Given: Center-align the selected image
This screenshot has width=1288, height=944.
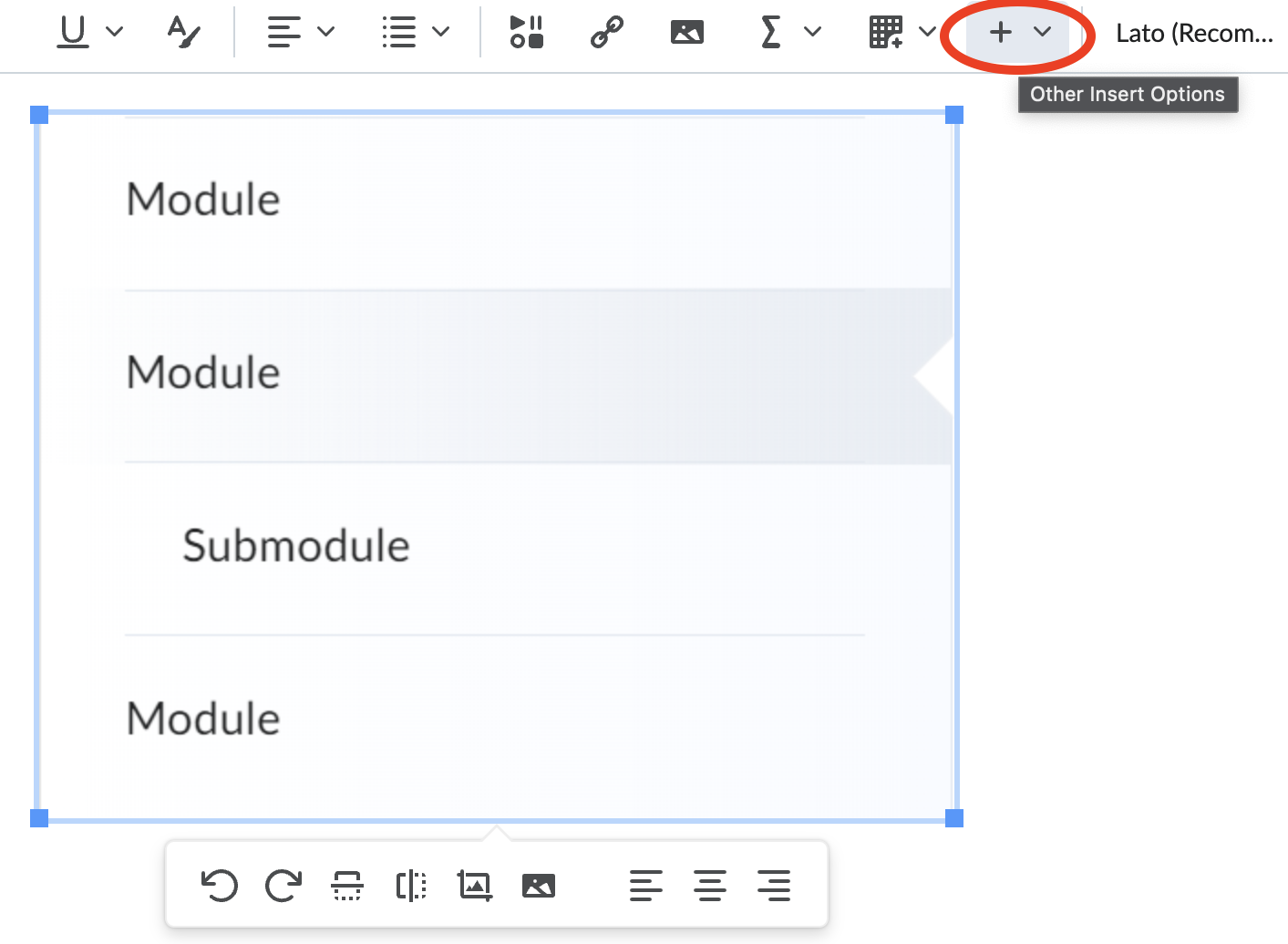Looking at the screenshot, I should click(x=710, y=886).
